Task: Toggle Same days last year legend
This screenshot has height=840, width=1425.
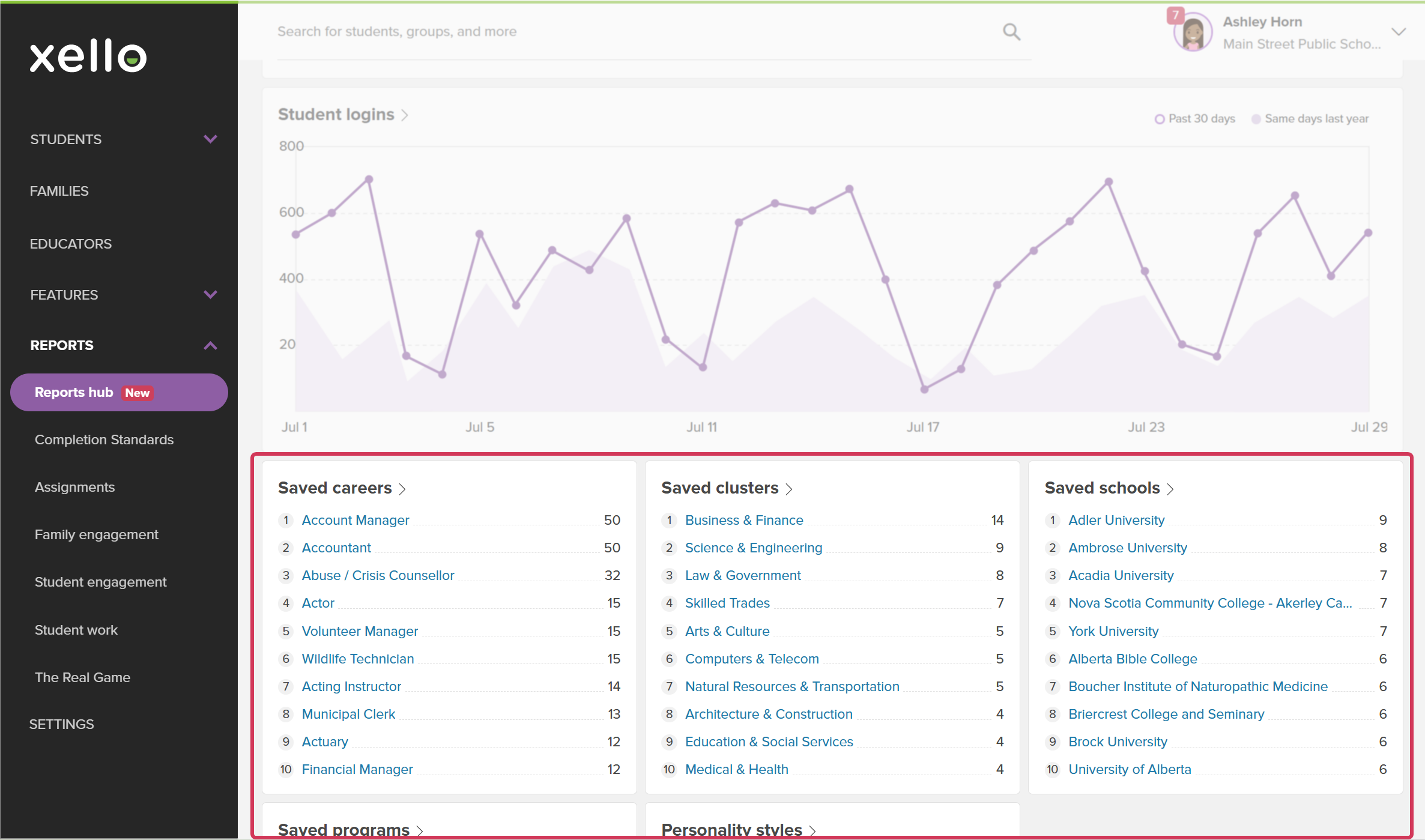Action: [1310, 119]
